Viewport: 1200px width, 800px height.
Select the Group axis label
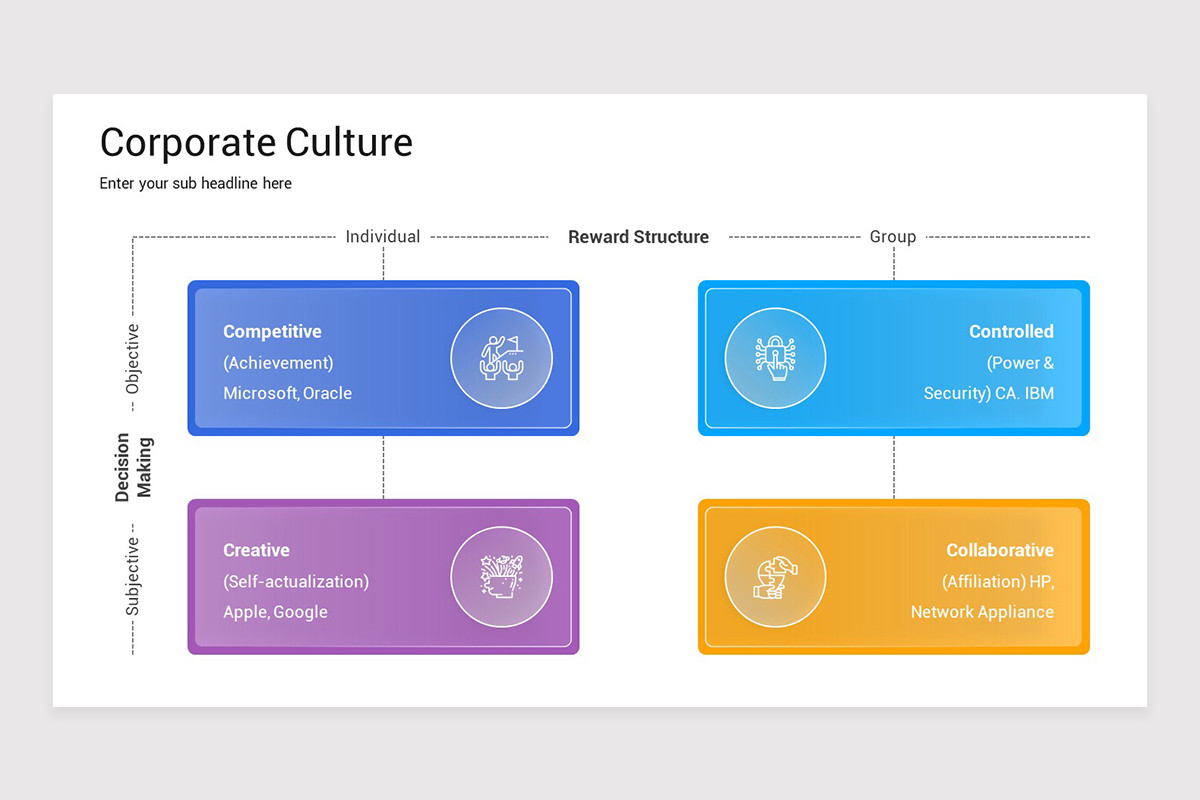tap(892, 236)
